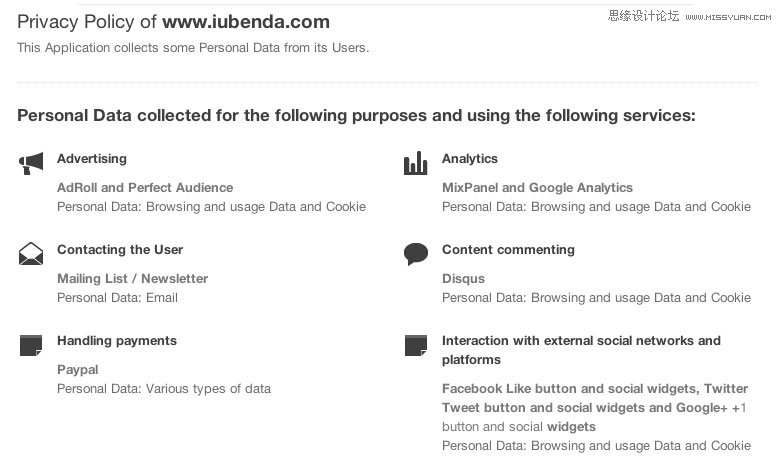Click the Contacting the User heading
The height and width of the screenshot is (470, 782).
click(x=120, y=249)
